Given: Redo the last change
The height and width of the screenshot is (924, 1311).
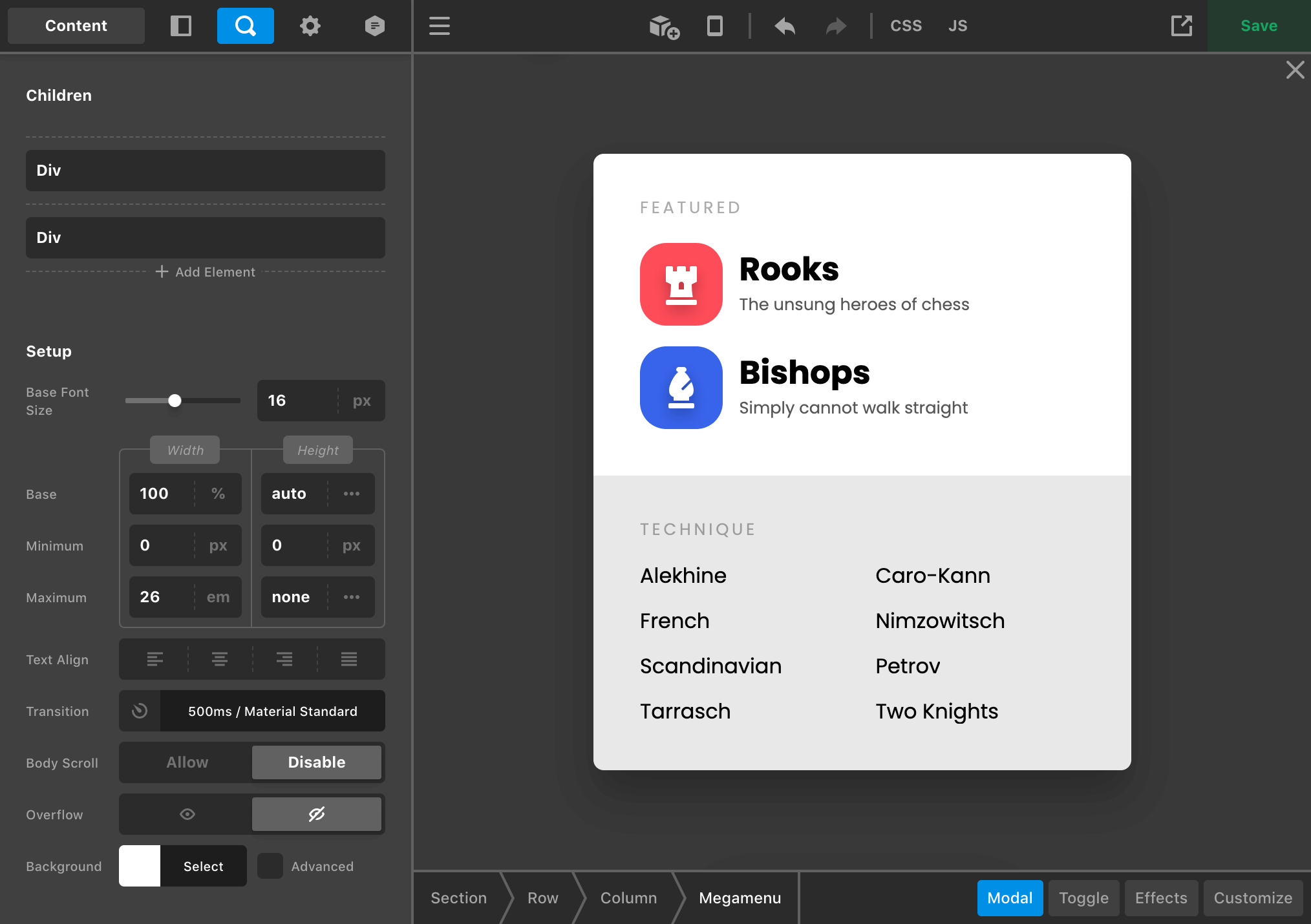Looking at the screenshot, I should (x=835, y=26).
